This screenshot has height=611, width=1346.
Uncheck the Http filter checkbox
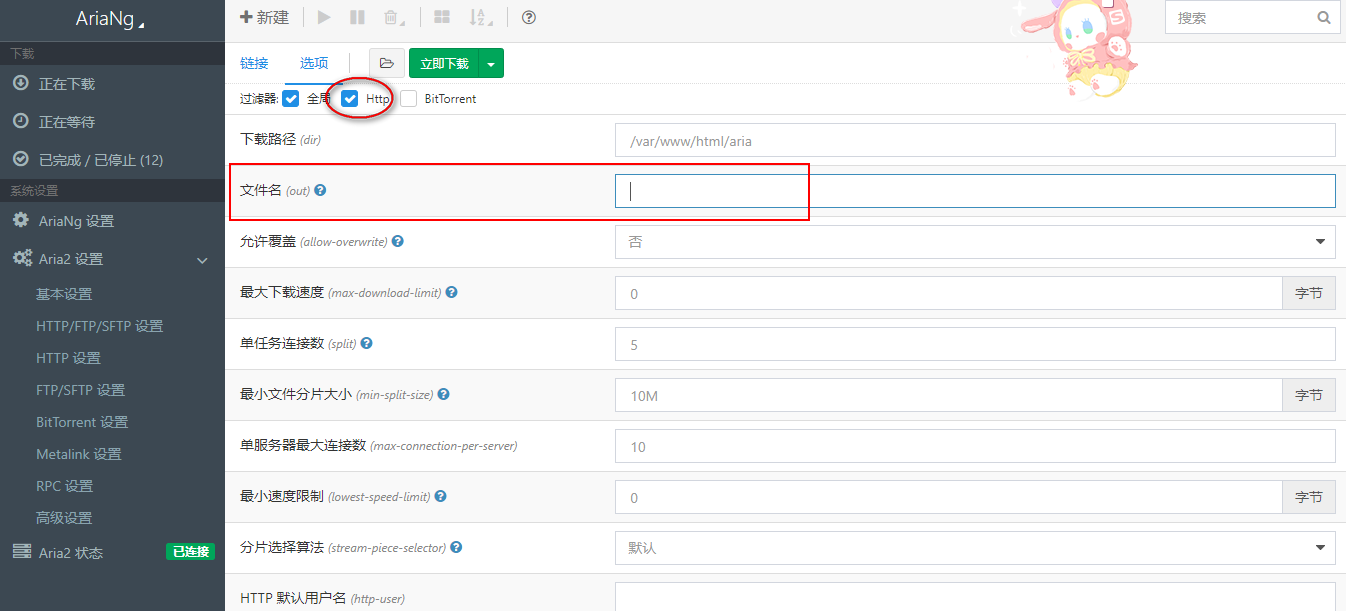click(x=350, y=99)
